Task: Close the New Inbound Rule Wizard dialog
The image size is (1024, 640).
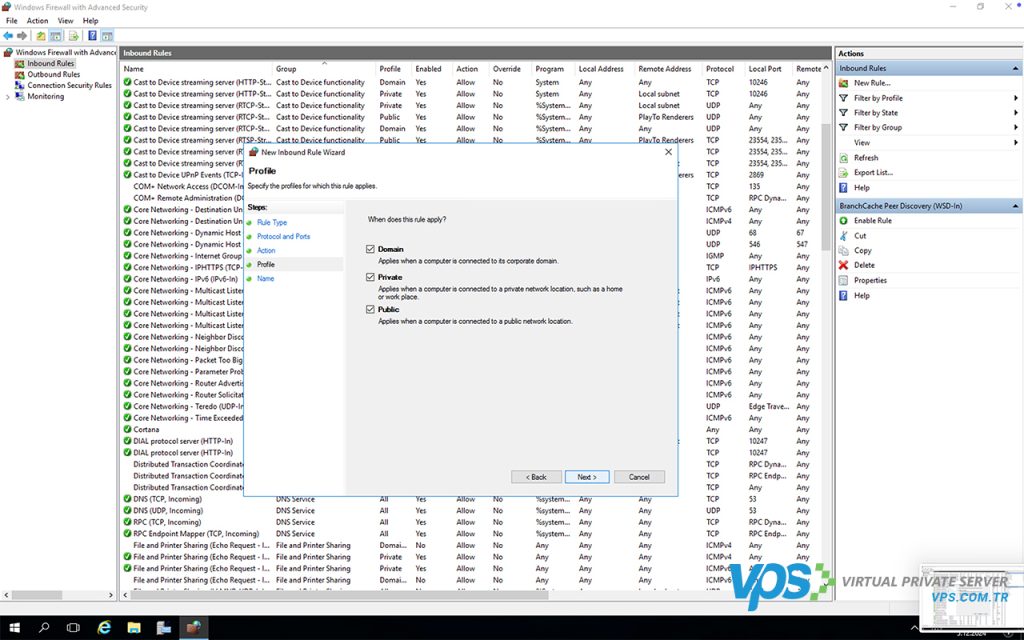Action: tap(668, 152)
